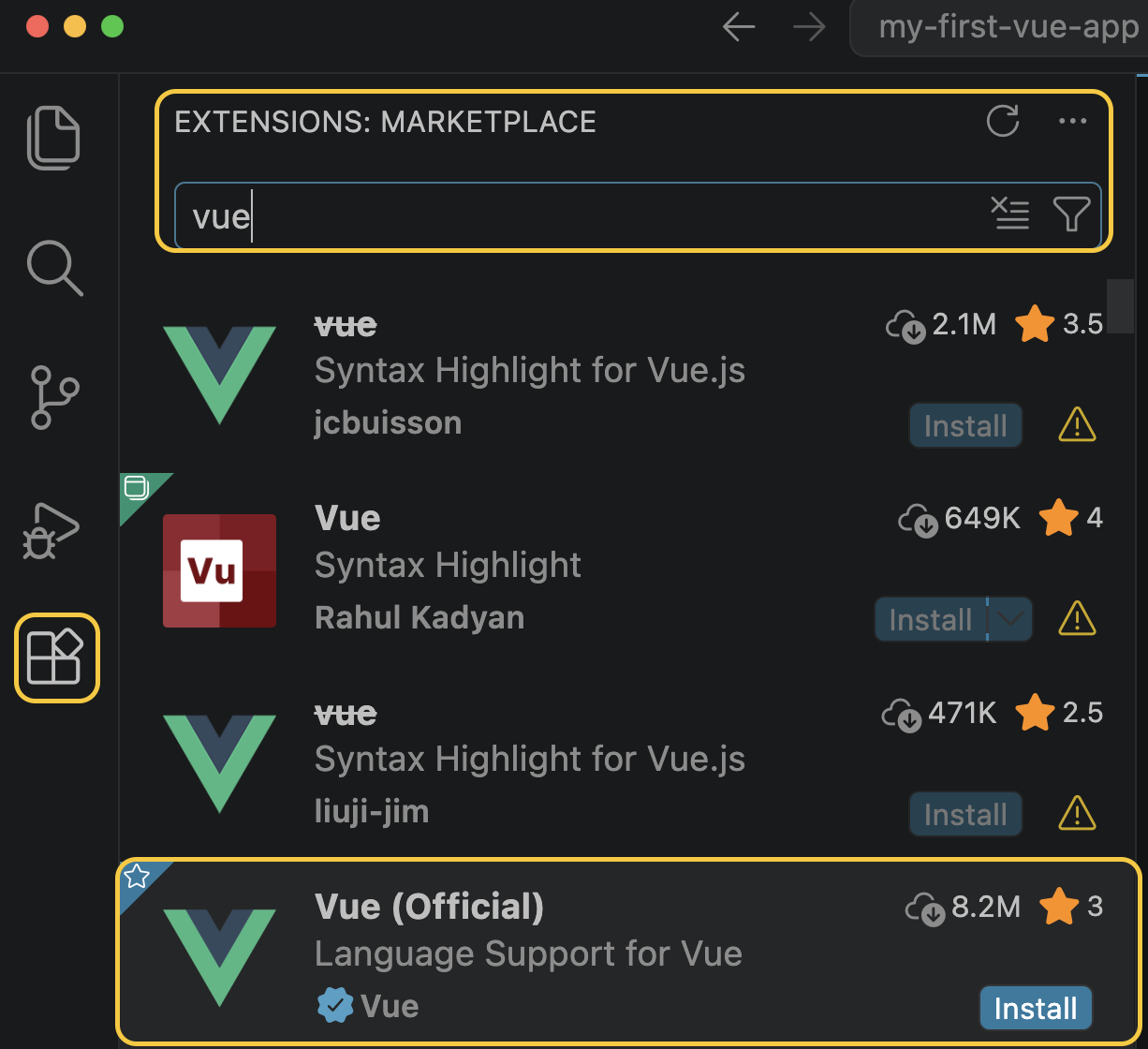Click warning icon on liuji-jim's extension
The width and height of the screenshot is (1148, 1049).
[x=1077, y=815]
